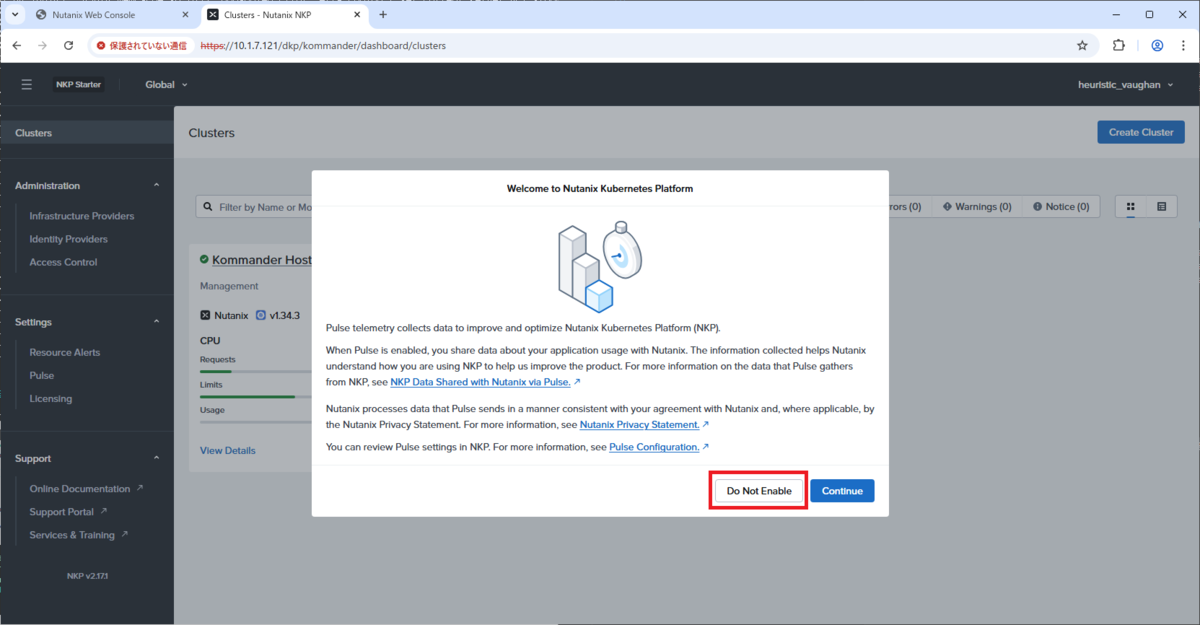Collapse the Administration section
The image size is (1200, 625).
[x=157, y=186]
